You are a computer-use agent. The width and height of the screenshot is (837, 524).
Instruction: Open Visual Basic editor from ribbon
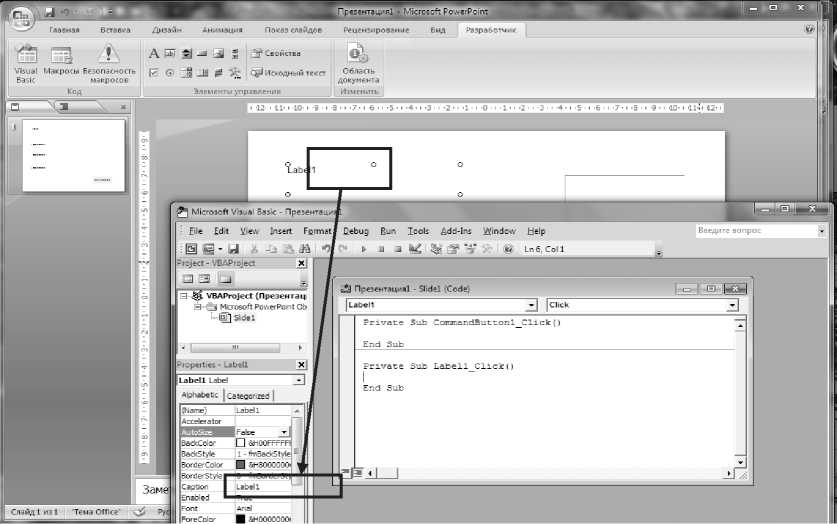tap(26, 65)
